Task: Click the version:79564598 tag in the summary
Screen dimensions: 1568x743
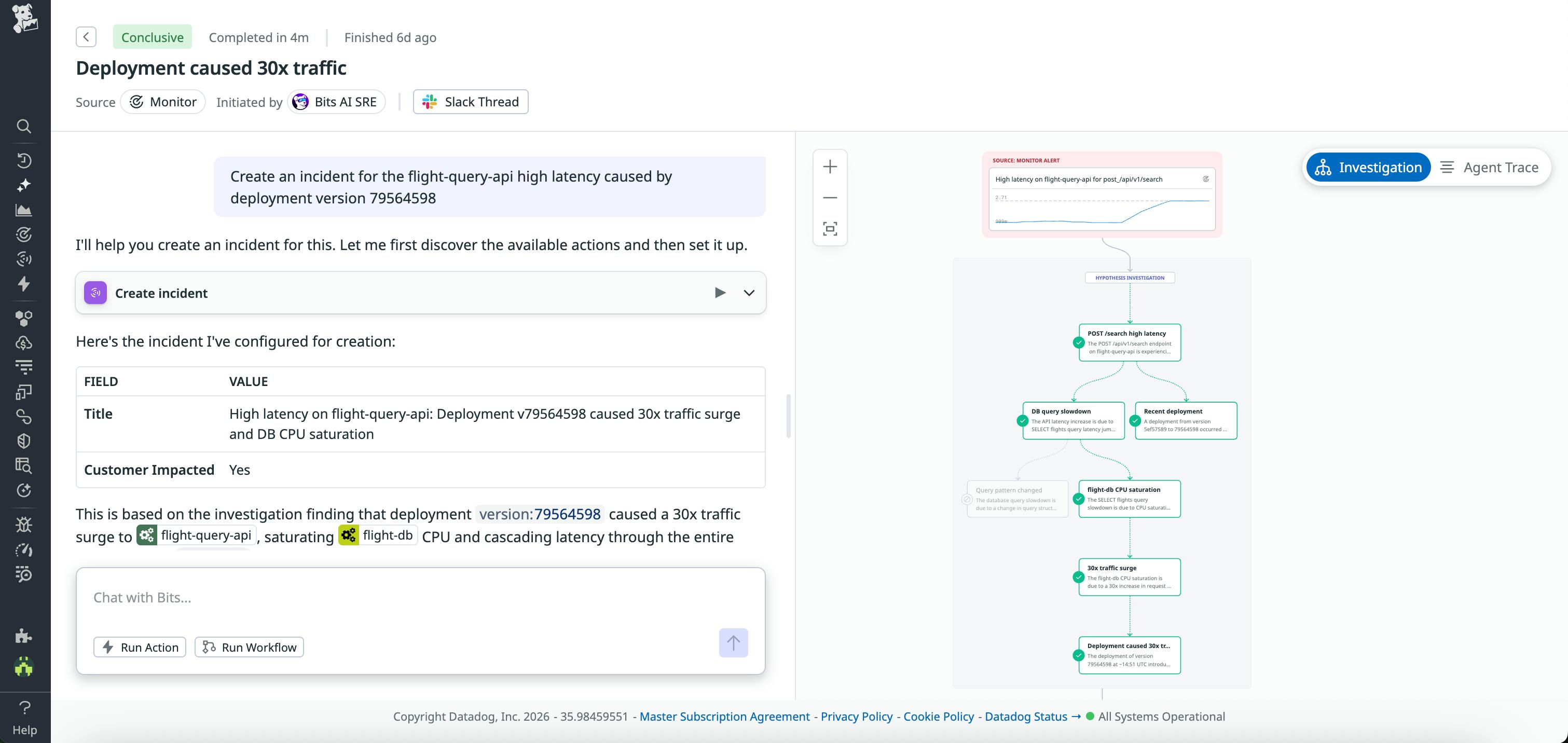Action: pyautogui.click(x=538, y=514)
